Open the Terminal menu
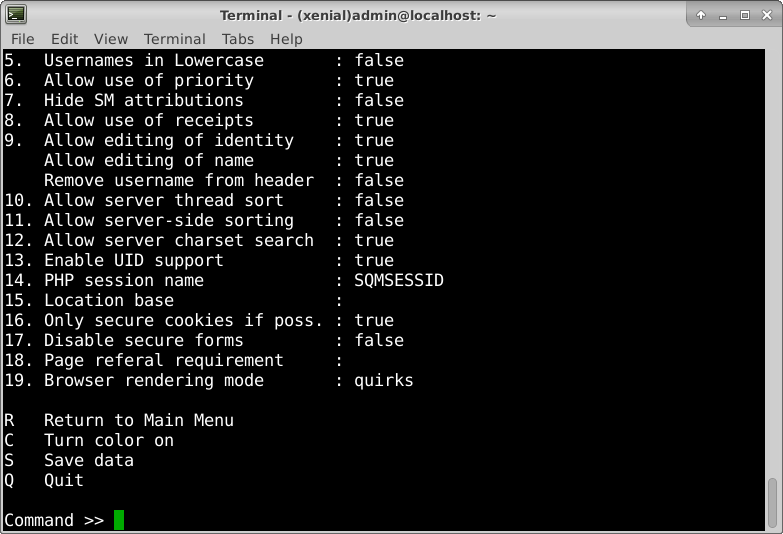Screen dimensions: 783x534 [x=174, y=39]
